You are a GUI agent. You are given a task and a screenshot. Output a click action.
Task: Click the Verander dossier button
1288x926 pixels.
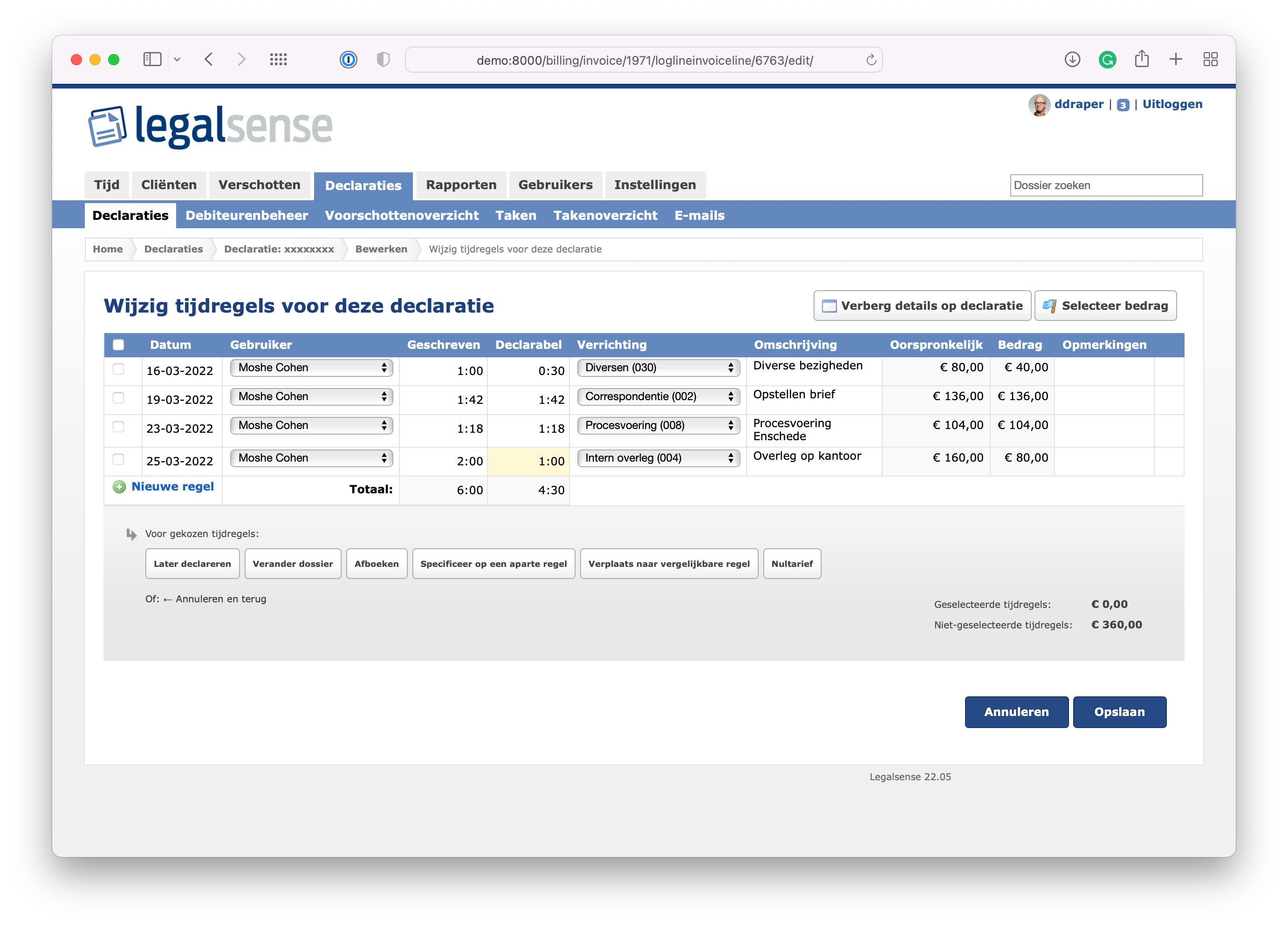(x=293, y=564)
